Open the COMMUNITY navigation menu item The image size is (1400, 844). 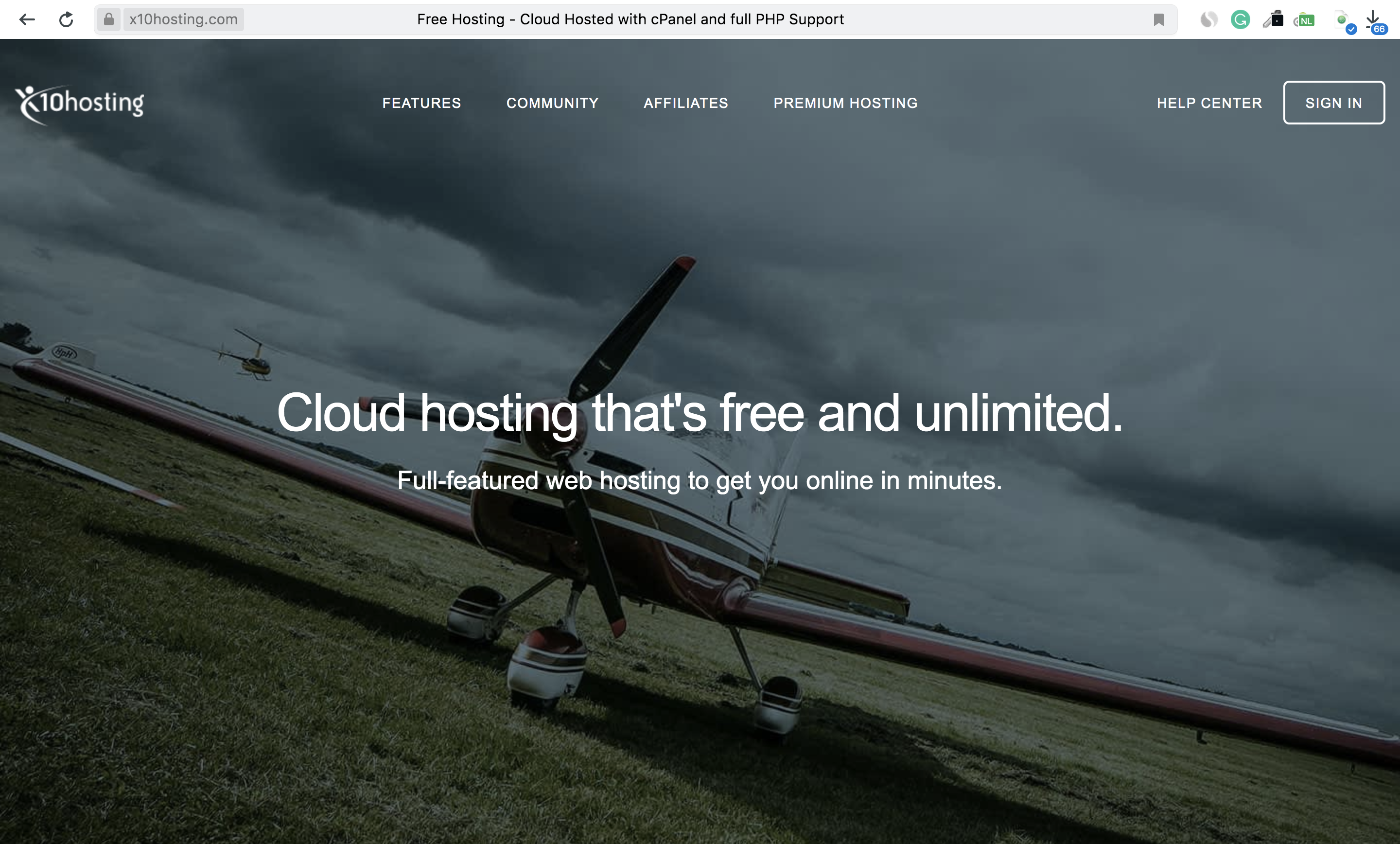pyautogui.click(x=553, y=102)
